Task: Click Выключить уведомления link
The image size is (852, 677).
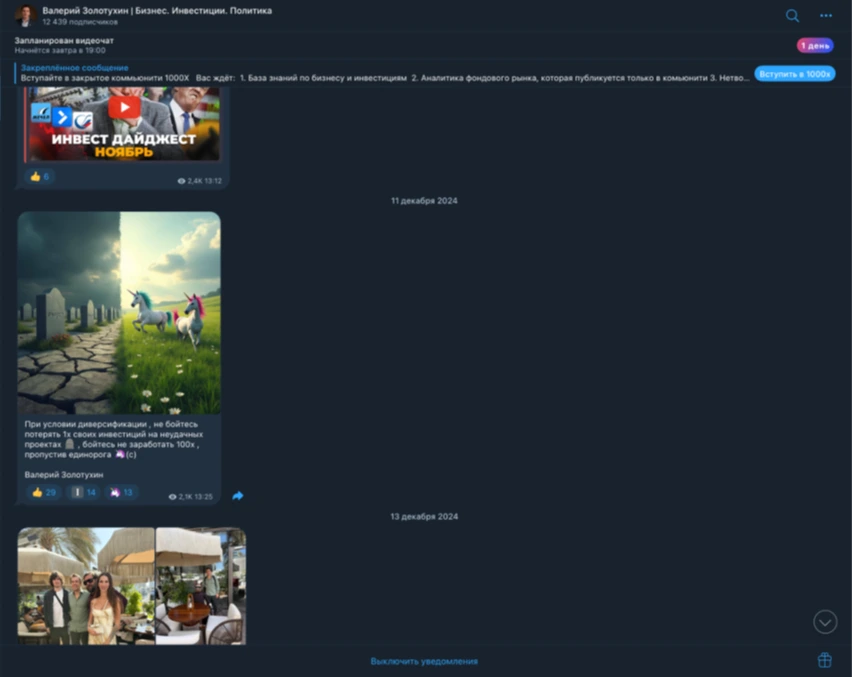Action: pos(424,661)
